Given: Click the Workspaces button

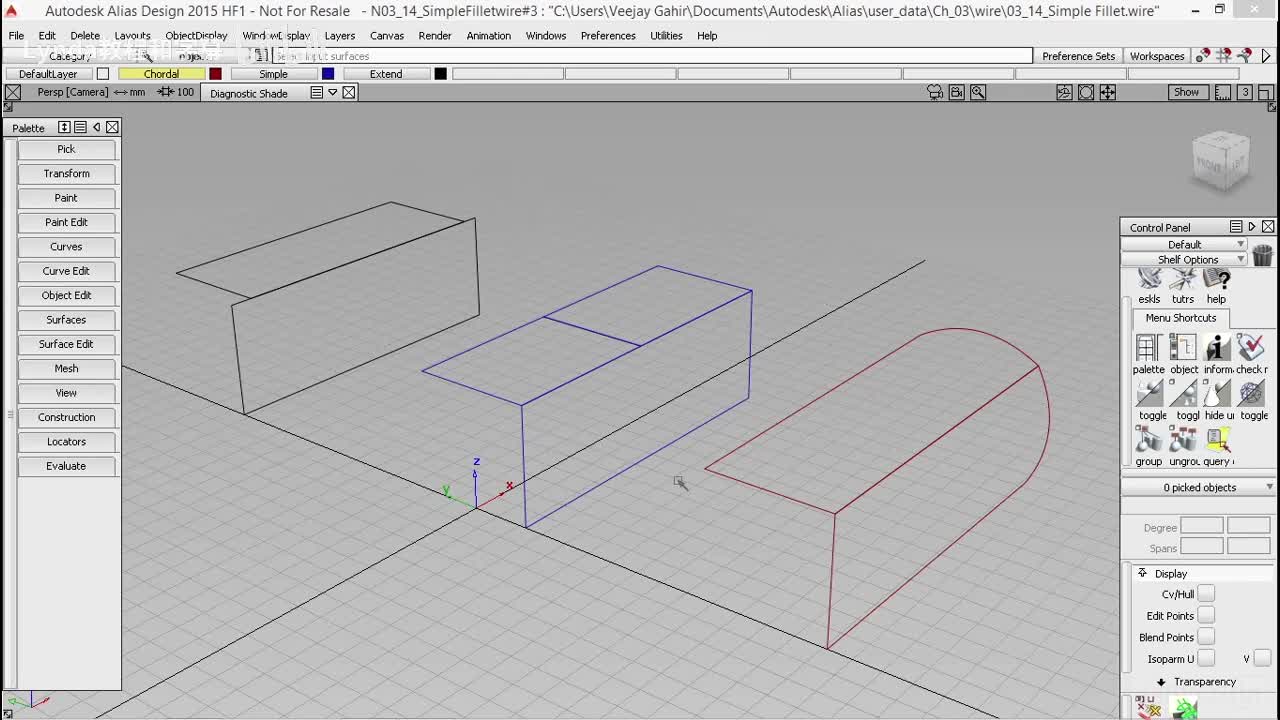Looking at the screenshot, I should pos(1157,56).
